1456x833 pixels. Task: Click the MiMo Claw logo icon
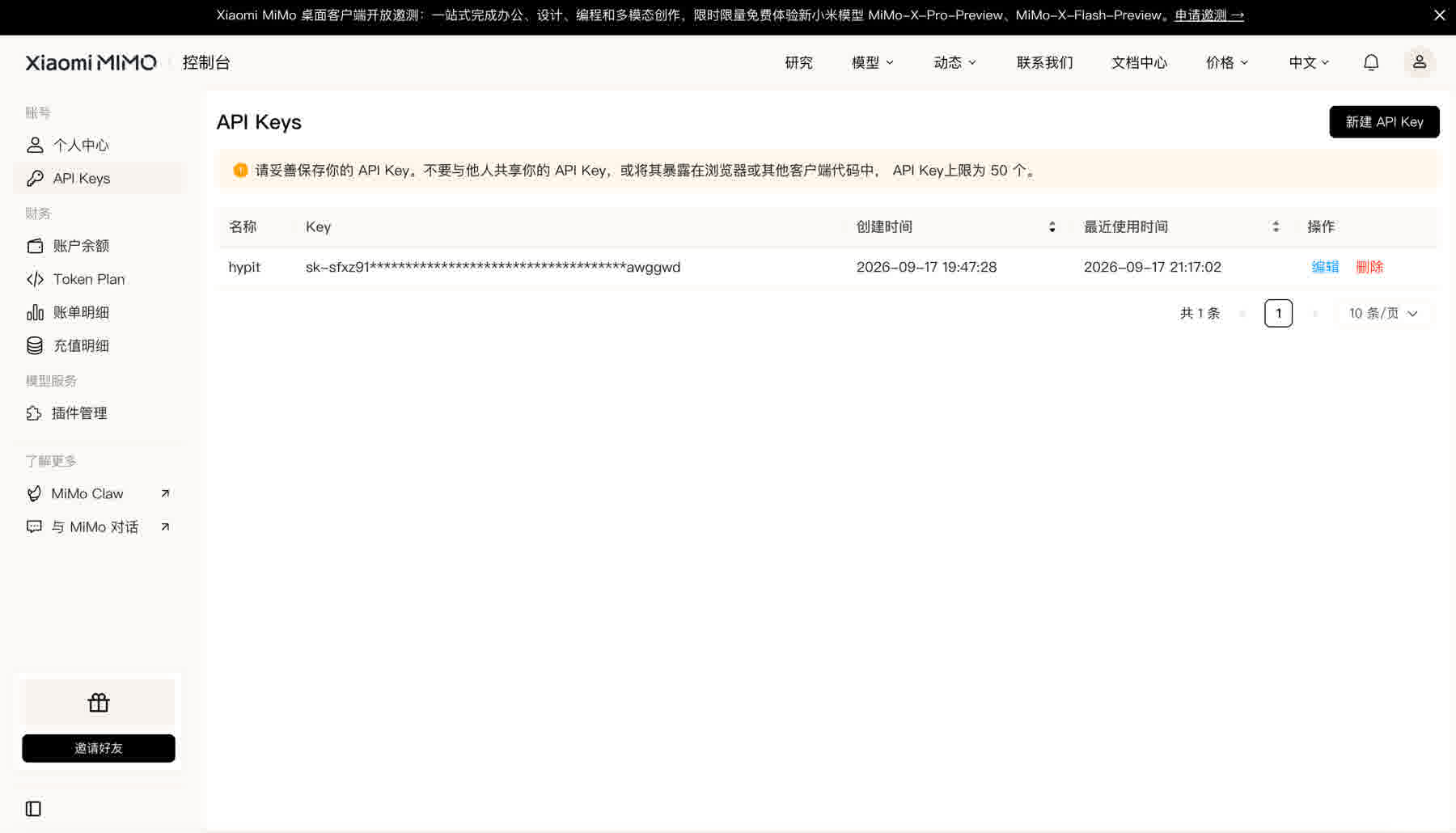tap(34, 493)
